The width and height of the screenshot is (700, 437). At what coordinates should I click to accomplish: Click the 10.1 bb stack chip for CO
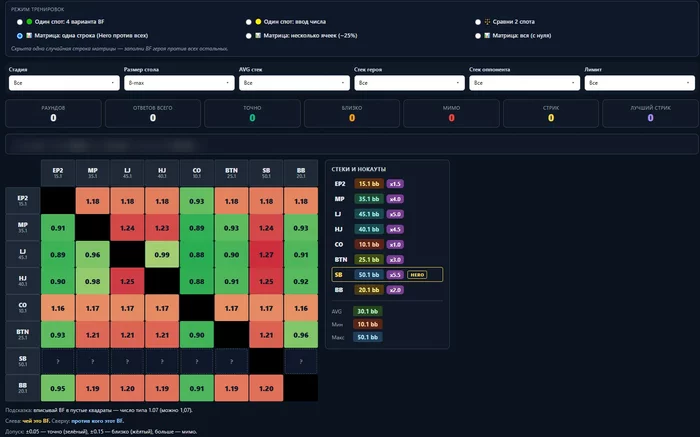click(369, 245)
